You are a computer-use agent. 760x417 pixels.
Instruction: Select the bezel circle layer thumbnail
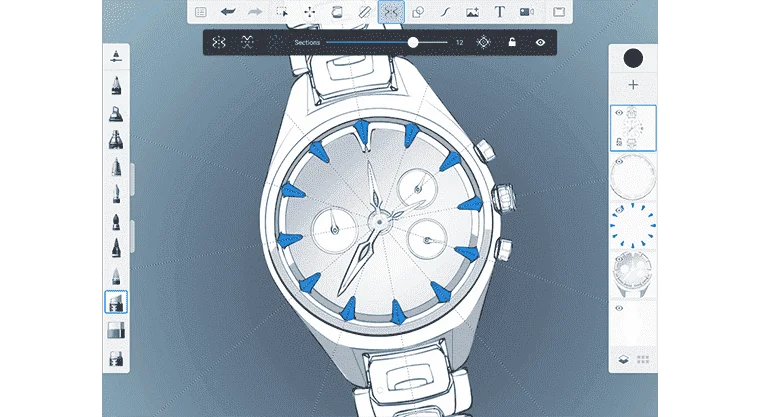(633, 177)
